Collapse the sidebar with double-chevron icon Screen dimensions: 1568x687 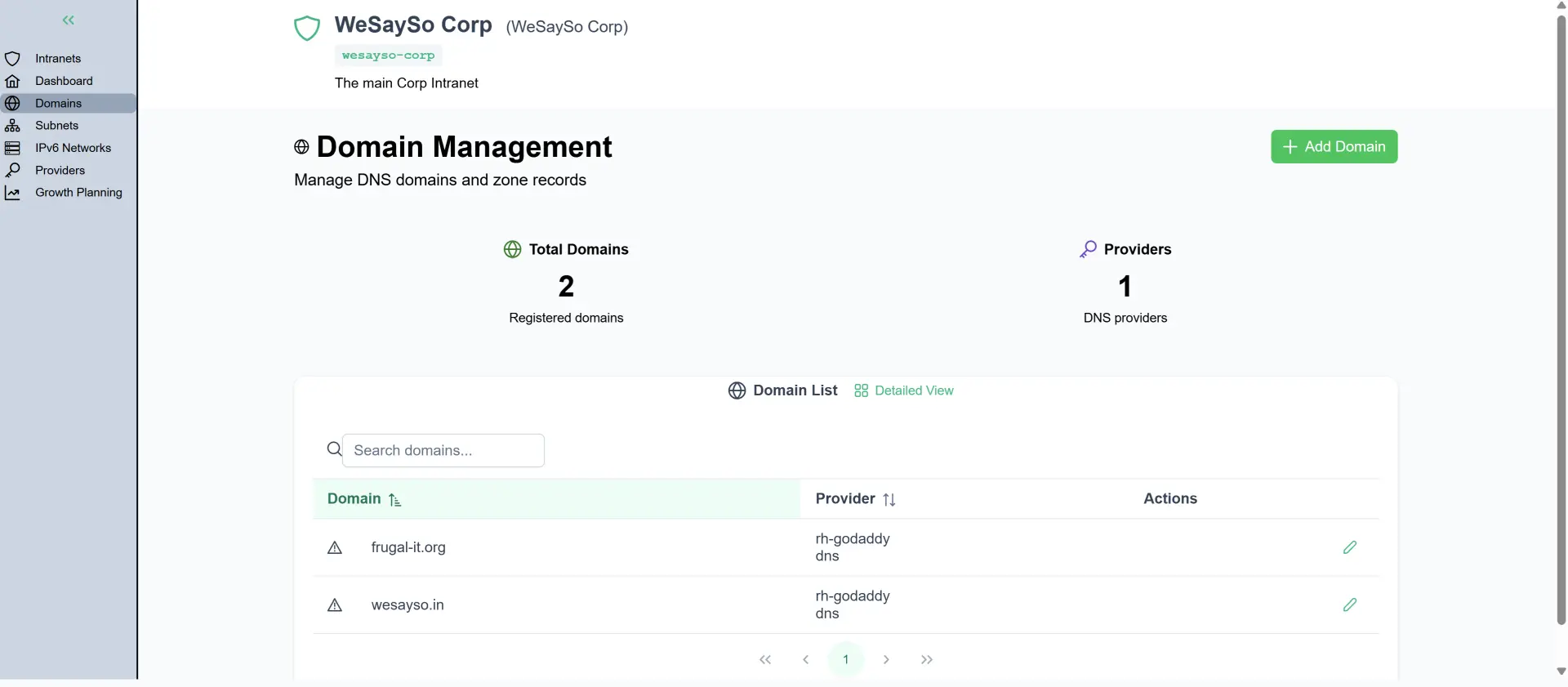pos(69,20)
